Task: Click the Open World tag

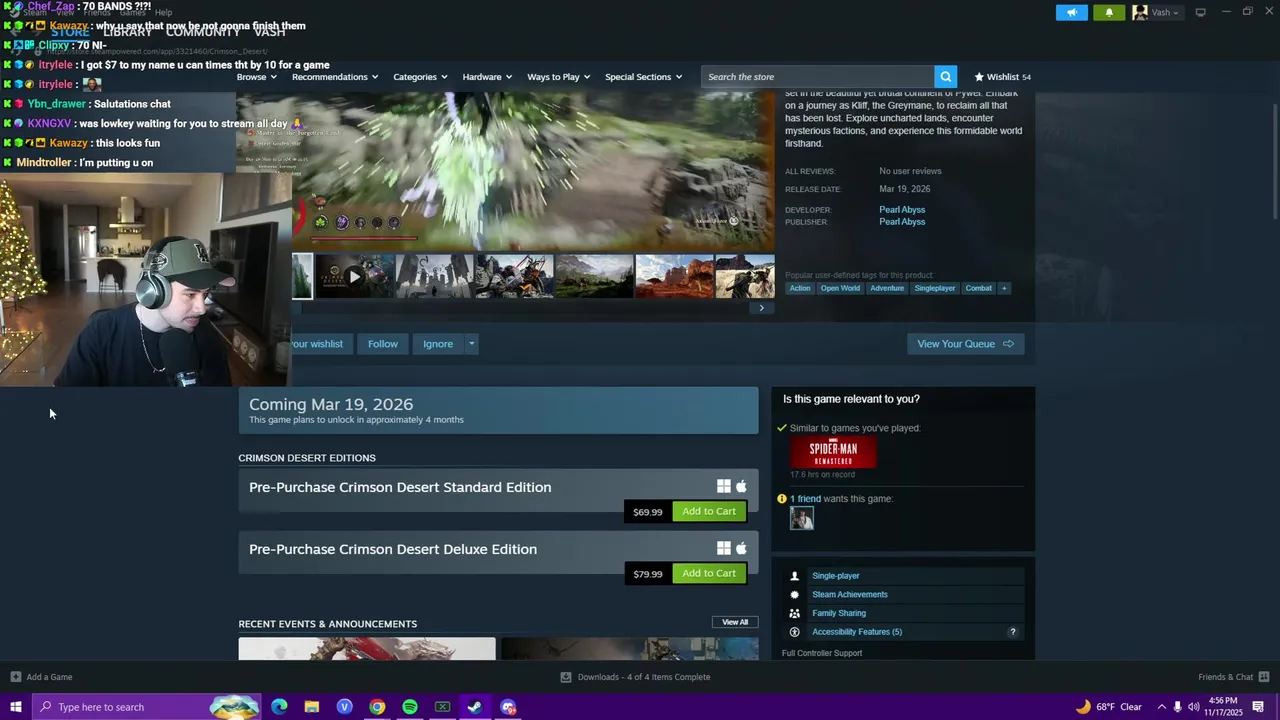Action: tap(840, 288)
